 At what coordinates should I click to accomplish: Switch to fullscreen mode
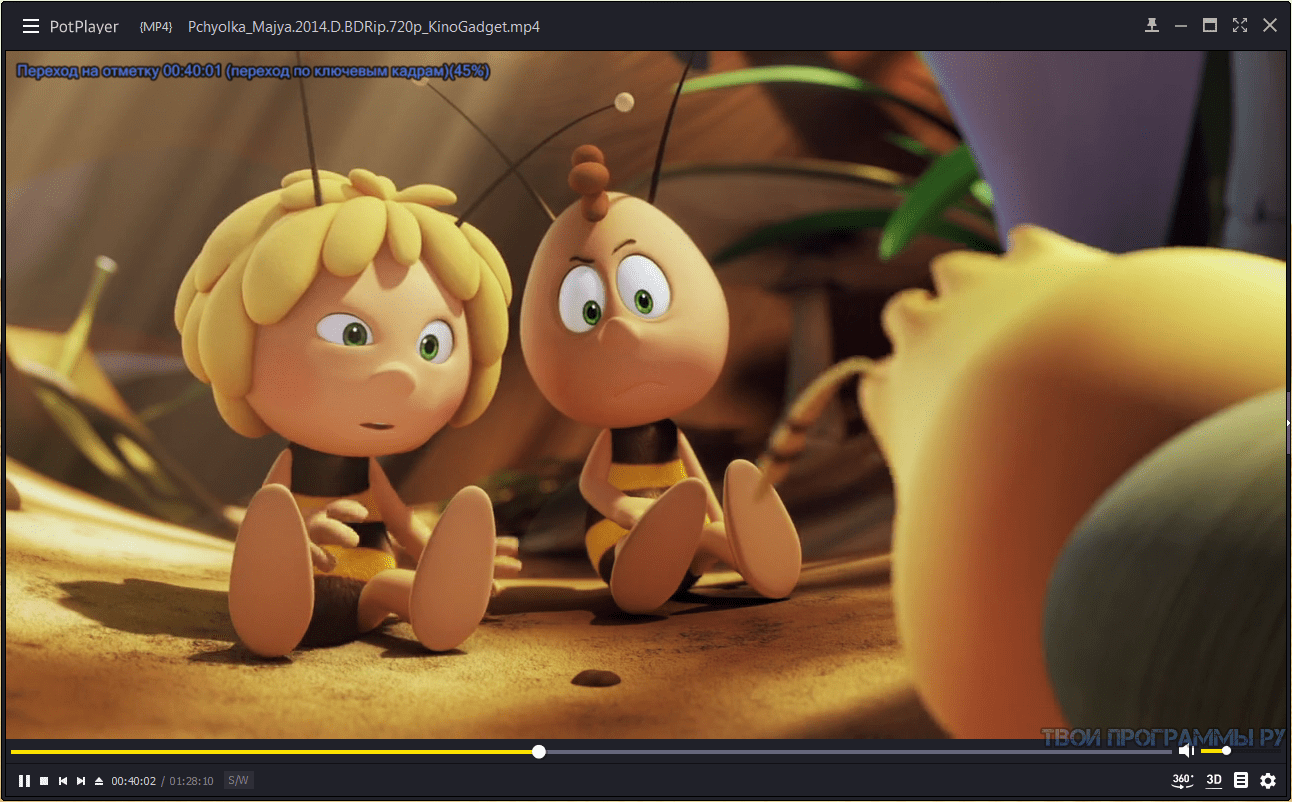1240,26
